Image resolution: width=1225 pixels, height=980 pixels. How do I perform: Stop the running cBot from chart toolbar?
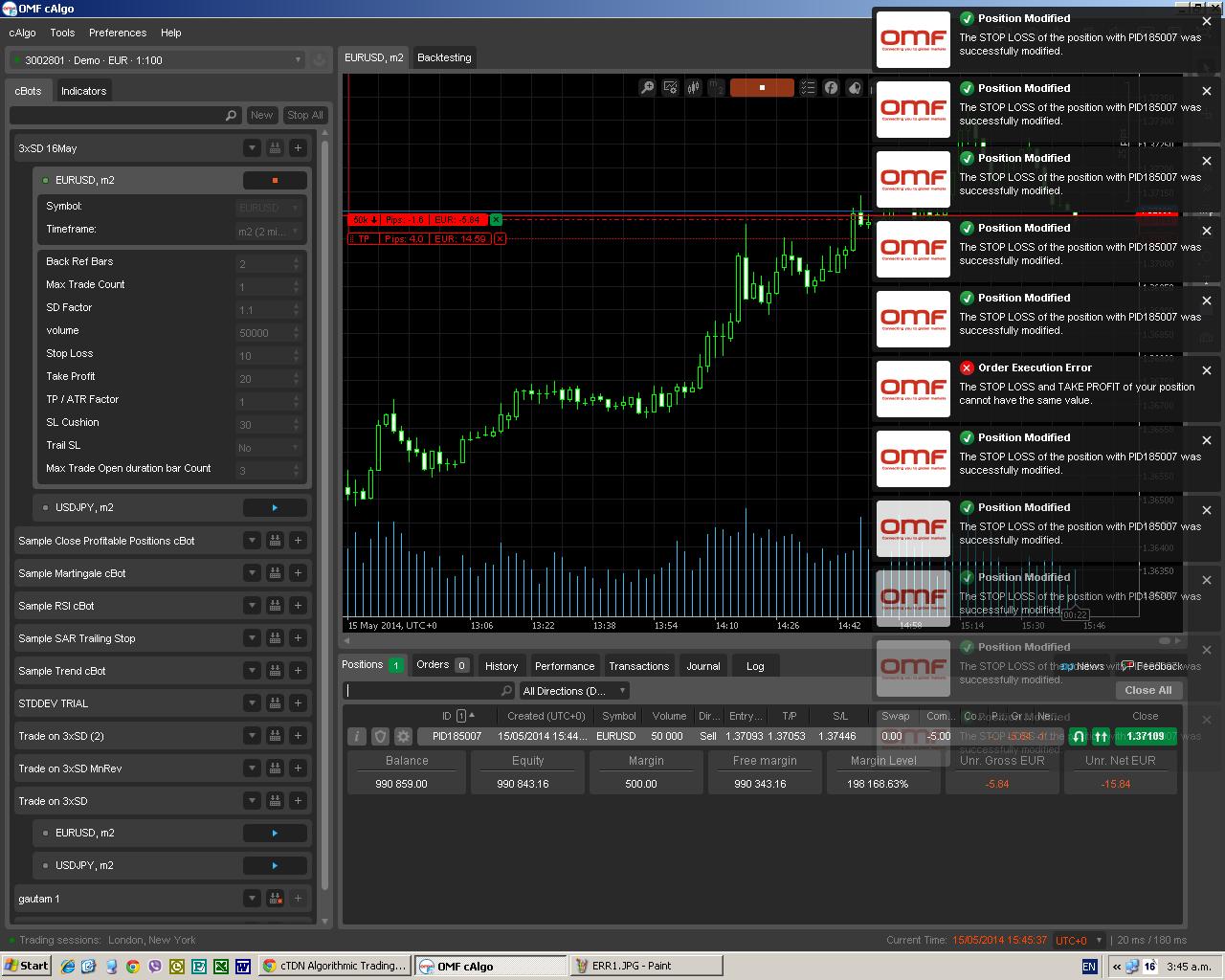click(x=762, y=87)
